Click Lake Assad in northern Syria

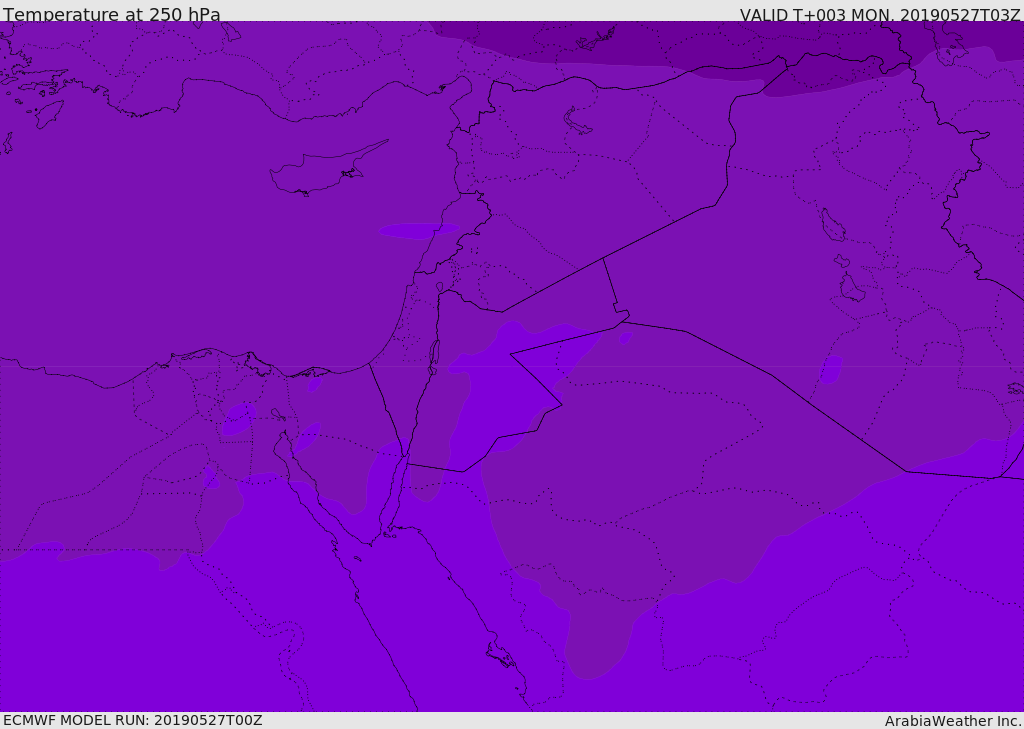coord(575,121)
